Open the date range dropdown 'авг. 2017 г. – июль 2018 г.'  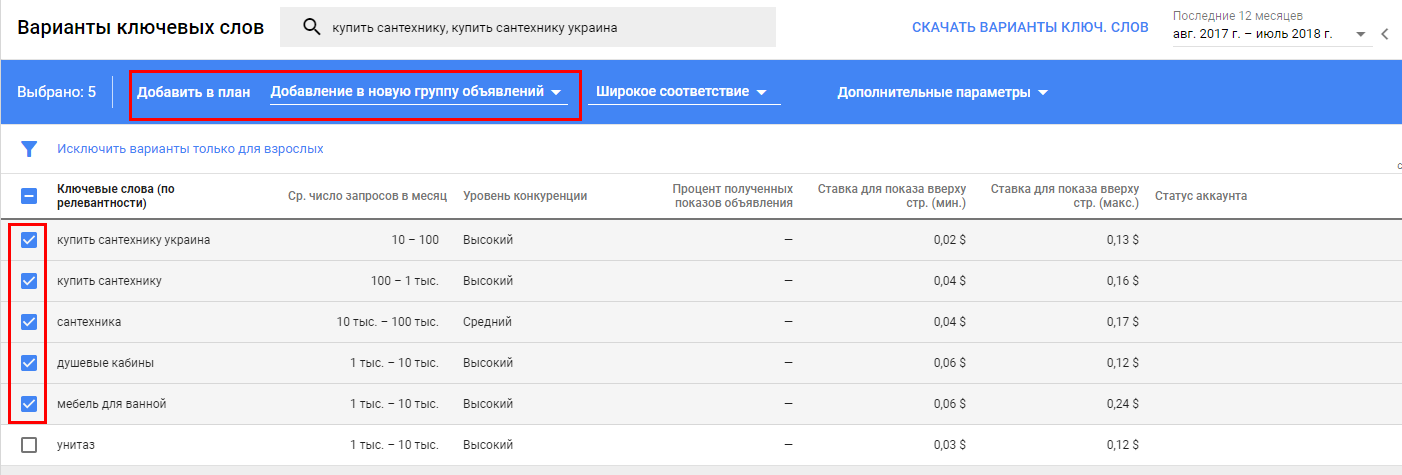pyautogui.click(x=1272, y=34)
